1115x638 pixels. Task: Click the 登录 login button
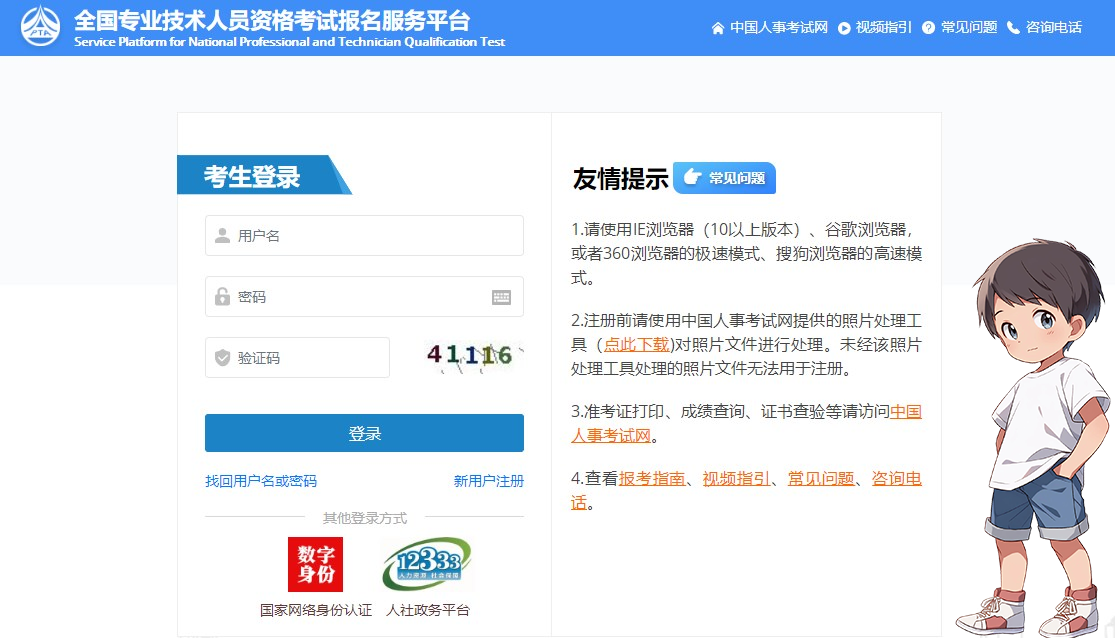click(x=364, y=432)
